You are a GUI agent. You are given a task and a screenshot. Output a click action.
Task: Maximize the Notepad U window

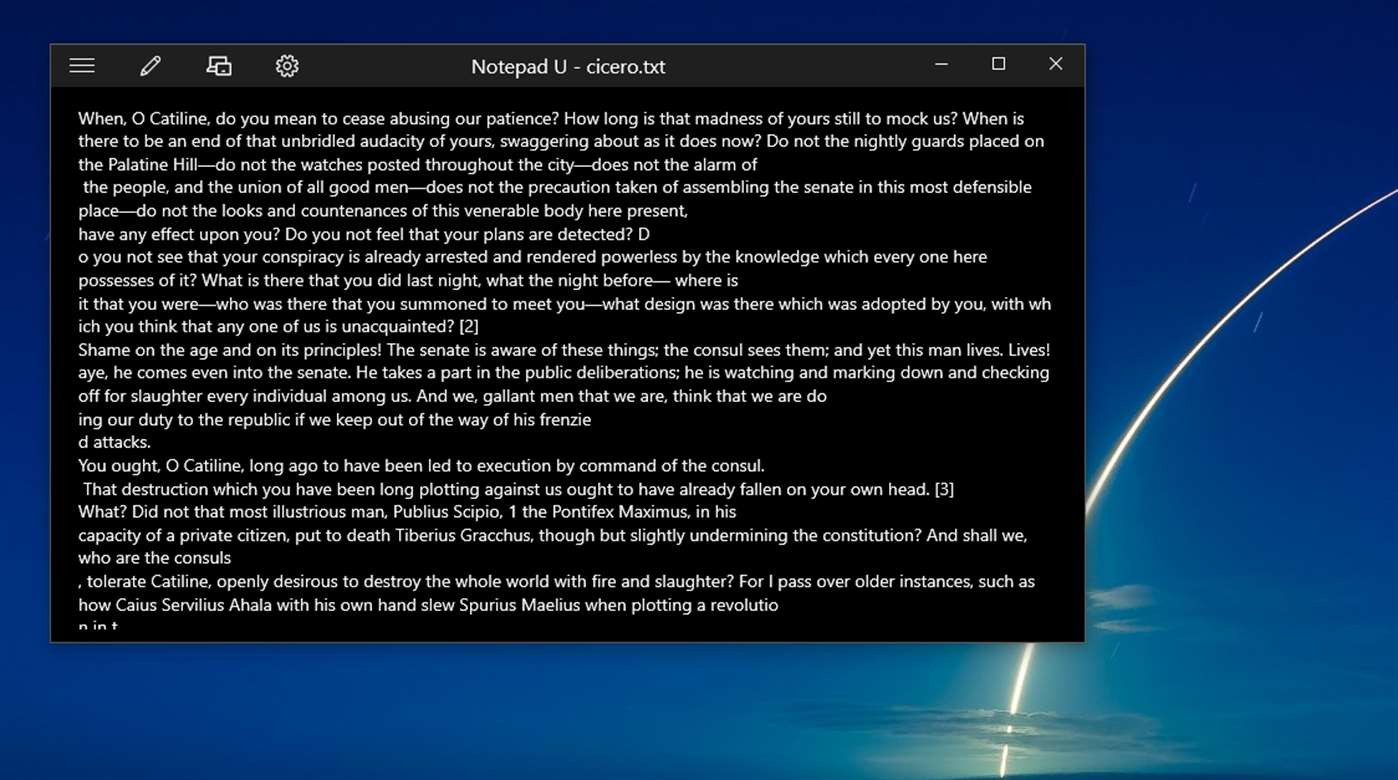click(998, 64)
